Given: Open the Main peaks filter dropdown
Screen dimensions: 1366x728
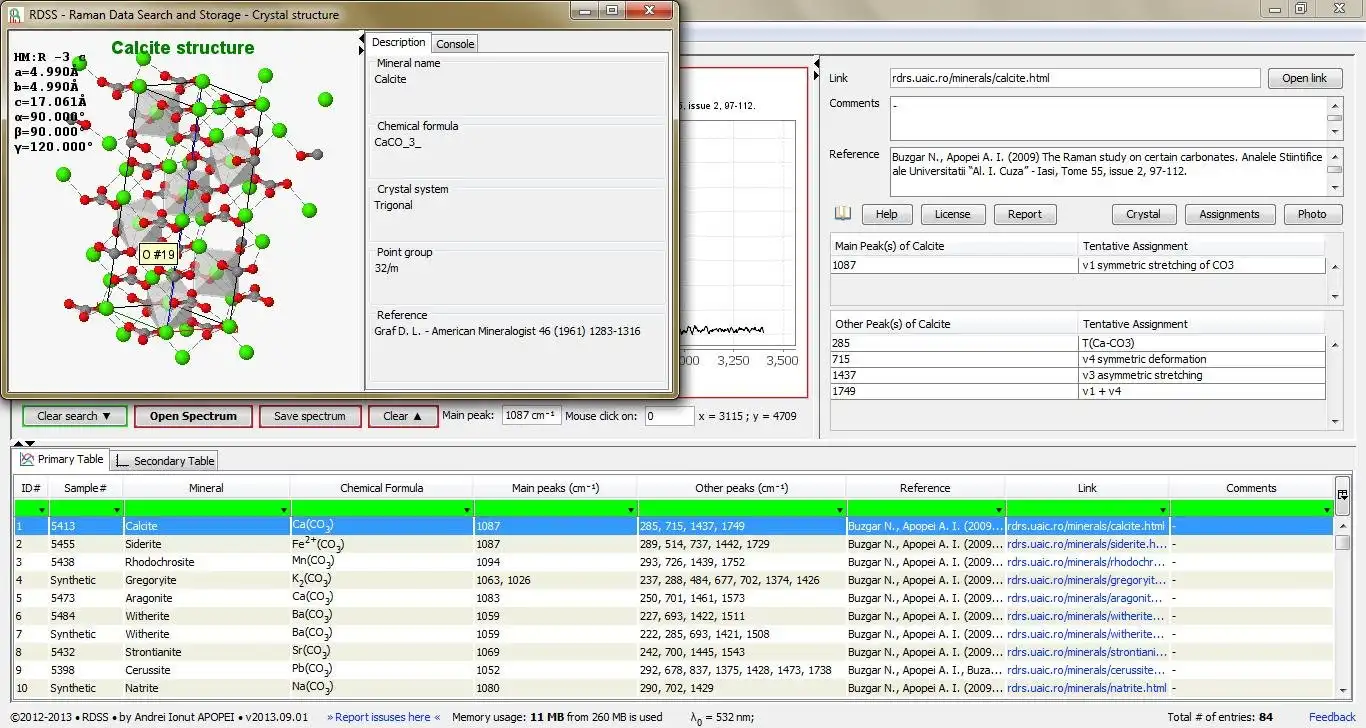Looking at the screenshot, I should 631,510.
